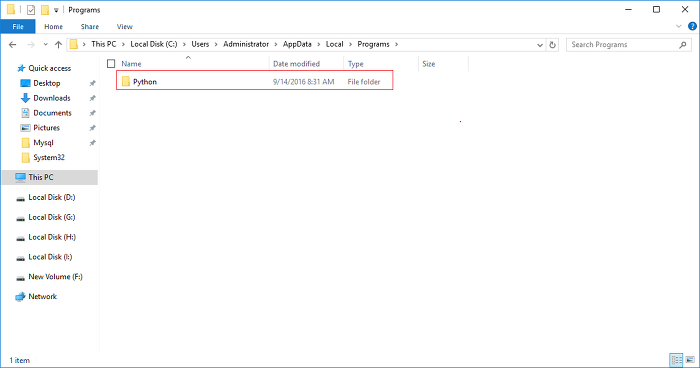Expand chevron after Users breadcrumb
The image size is (700, 368).
pyautogui.click(x=216, y=44)
